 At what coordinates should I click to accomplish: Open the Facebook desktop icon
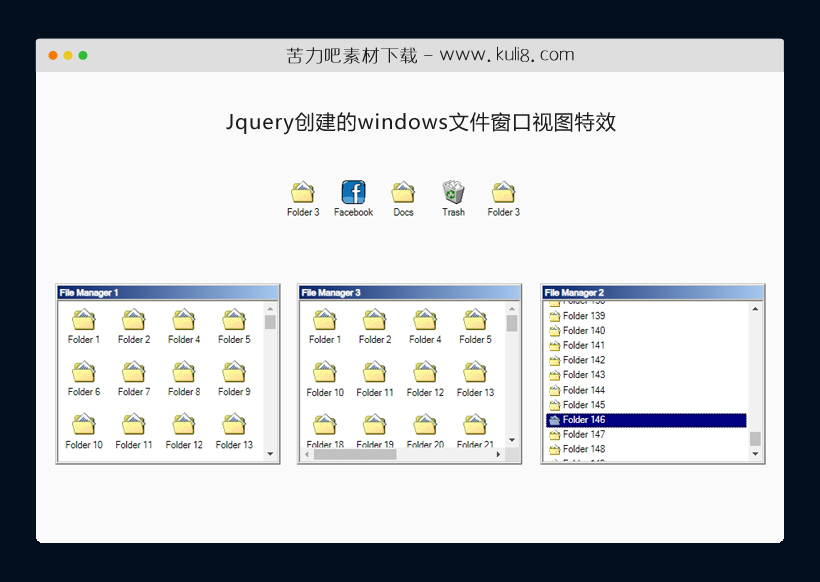pyautogui.click(x=353, y=191)
